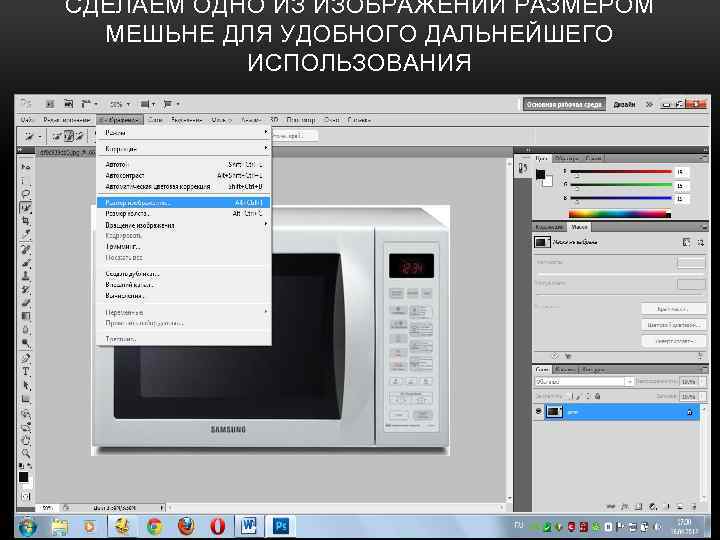Switch to the Дизайн workspace
The image size is (720, 540).
click(x=624, y=105)
